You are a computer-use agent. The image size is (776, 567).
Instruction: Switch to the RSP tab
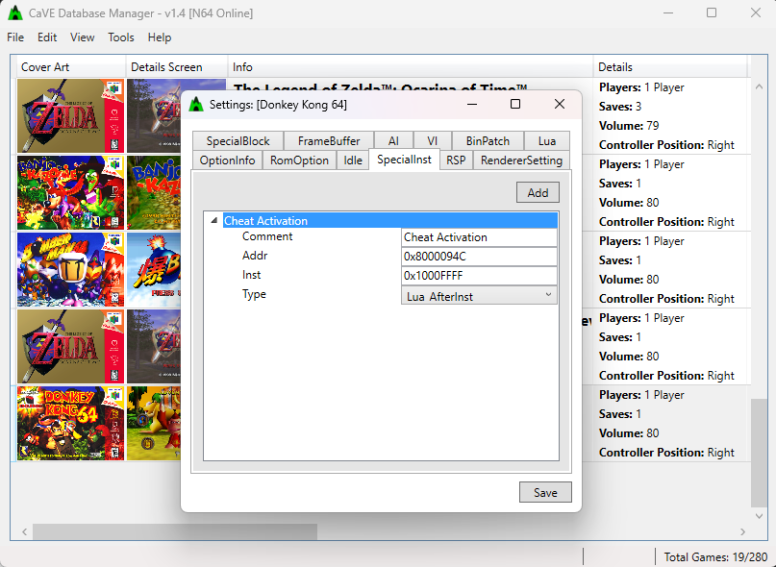[456, 160]
